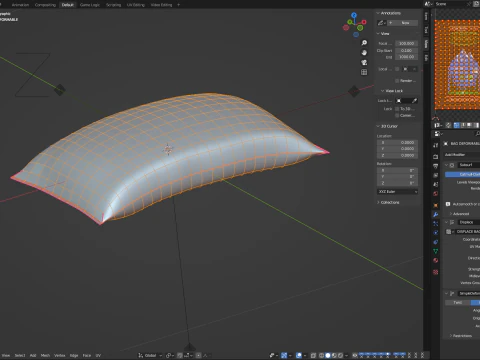Toggle the Lock Camera to View checkbox
The image size is (480, 360).
tap(397, 115)
